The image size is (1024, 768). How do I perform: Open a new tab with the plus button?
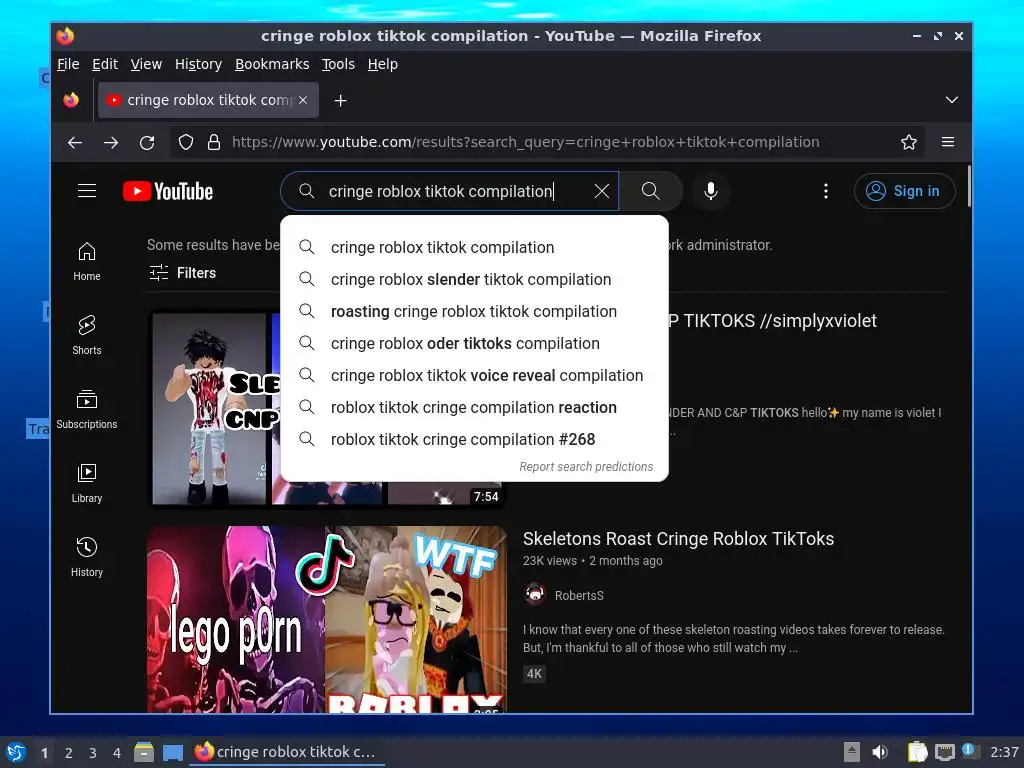tap(340, 101)
